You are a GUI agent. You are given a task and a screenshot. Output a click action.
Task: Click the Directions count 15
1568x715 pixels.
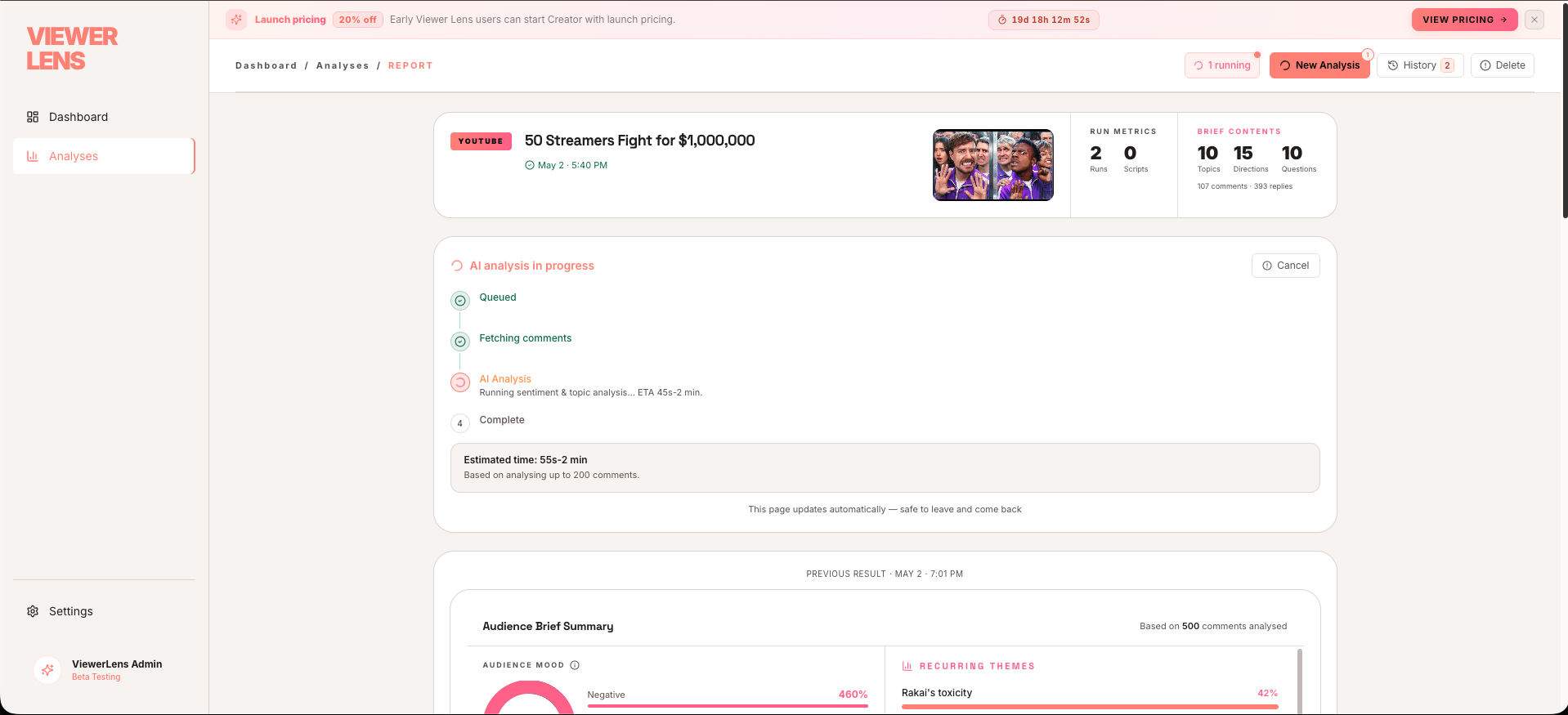tap(1243, 153)
